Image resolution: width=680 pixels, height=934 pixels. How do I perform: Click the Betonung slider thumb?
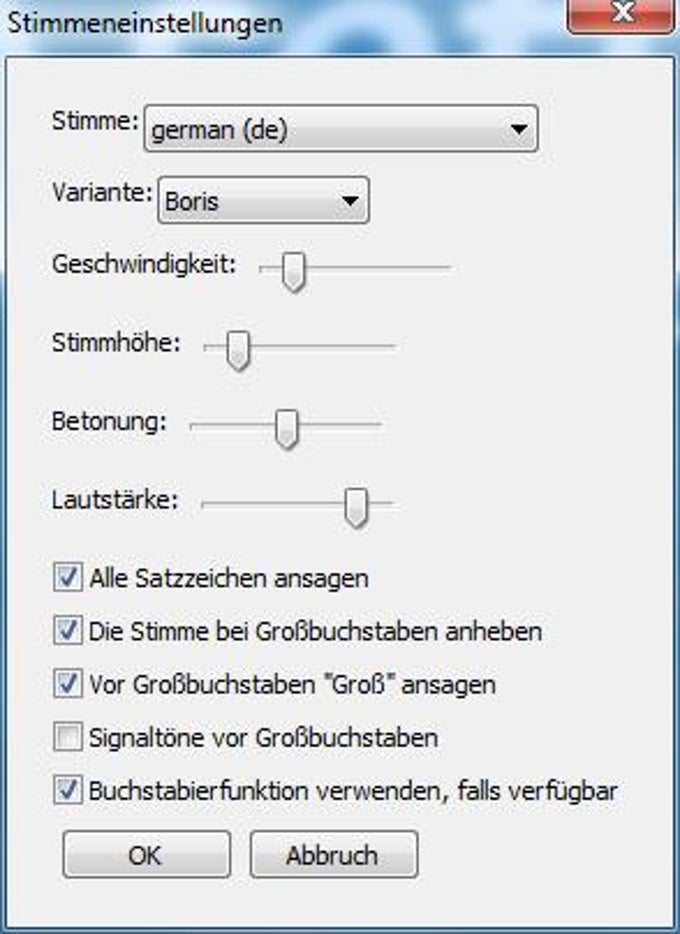(x=286, y=429)
